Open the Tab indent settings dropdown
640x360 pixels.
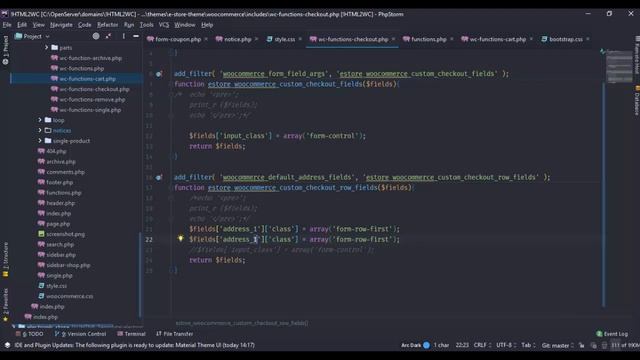point(529,345)
